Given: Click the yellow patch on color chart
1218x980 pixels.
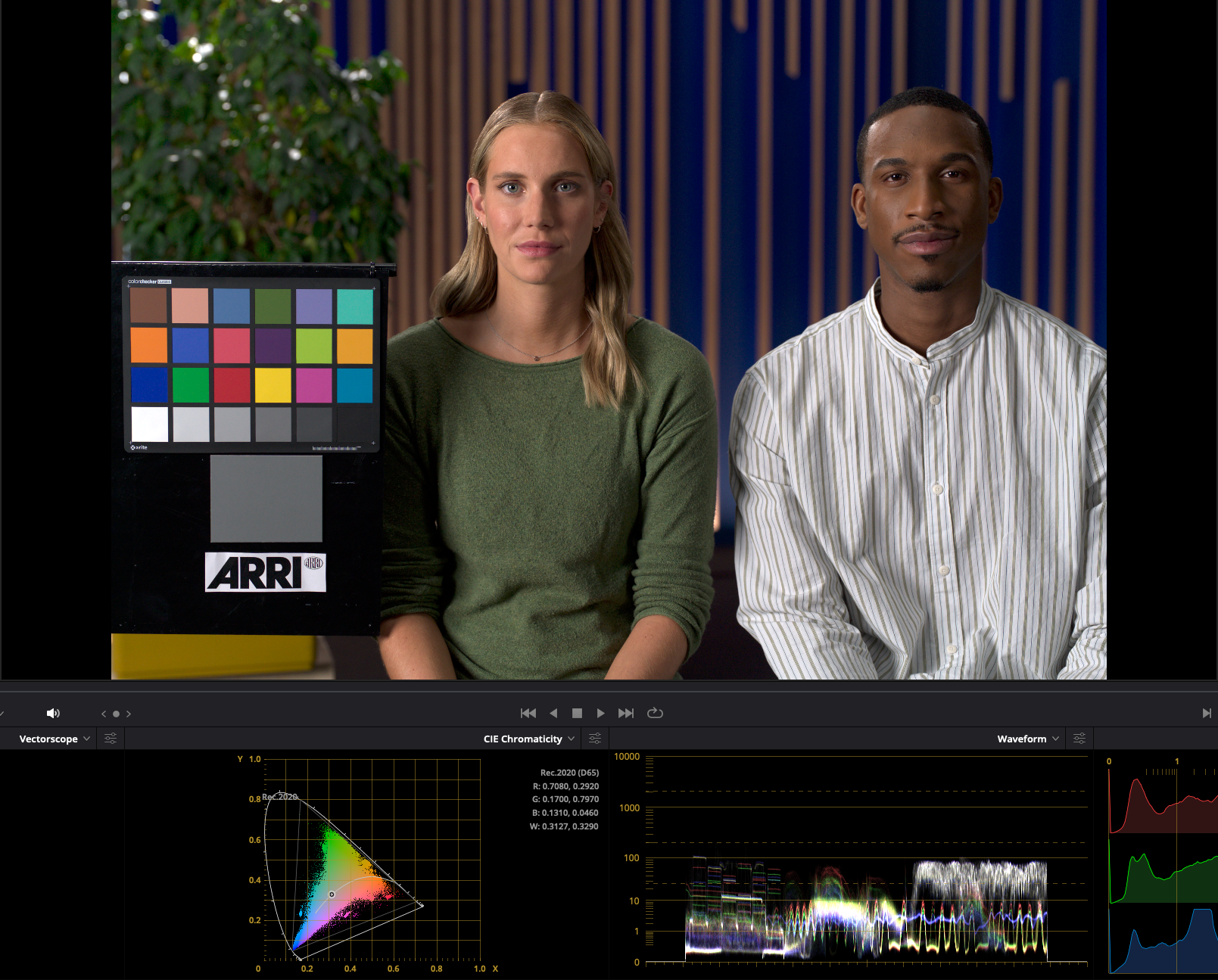Looking at the screenshot, I should coord(273,385).
